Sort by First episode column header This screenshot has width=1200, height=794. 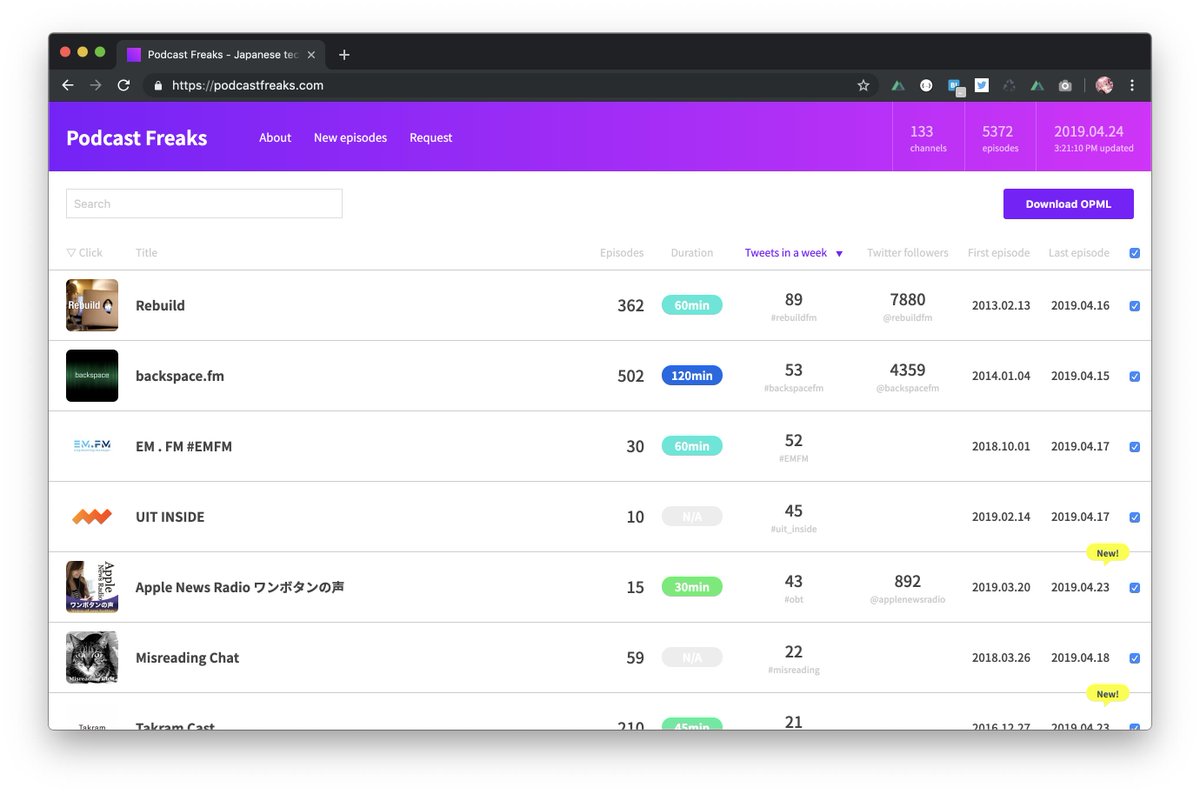click(998, 253)
